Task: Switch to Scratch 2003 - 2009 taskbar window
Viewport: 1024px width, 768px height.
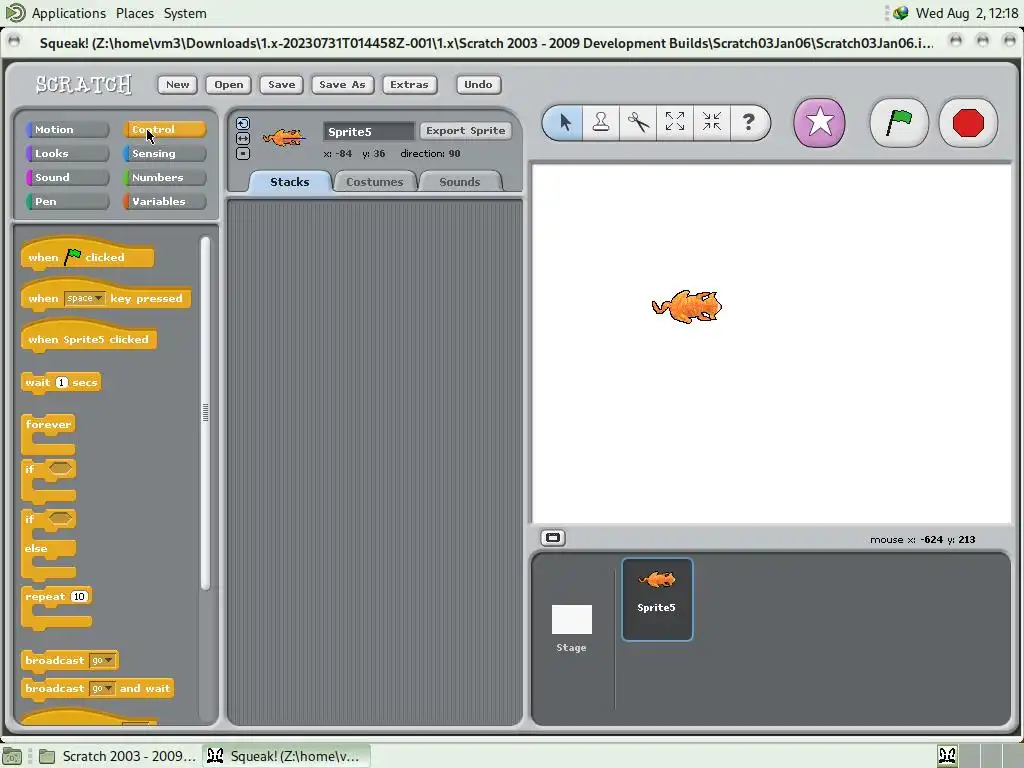Action: coord(118,756)
